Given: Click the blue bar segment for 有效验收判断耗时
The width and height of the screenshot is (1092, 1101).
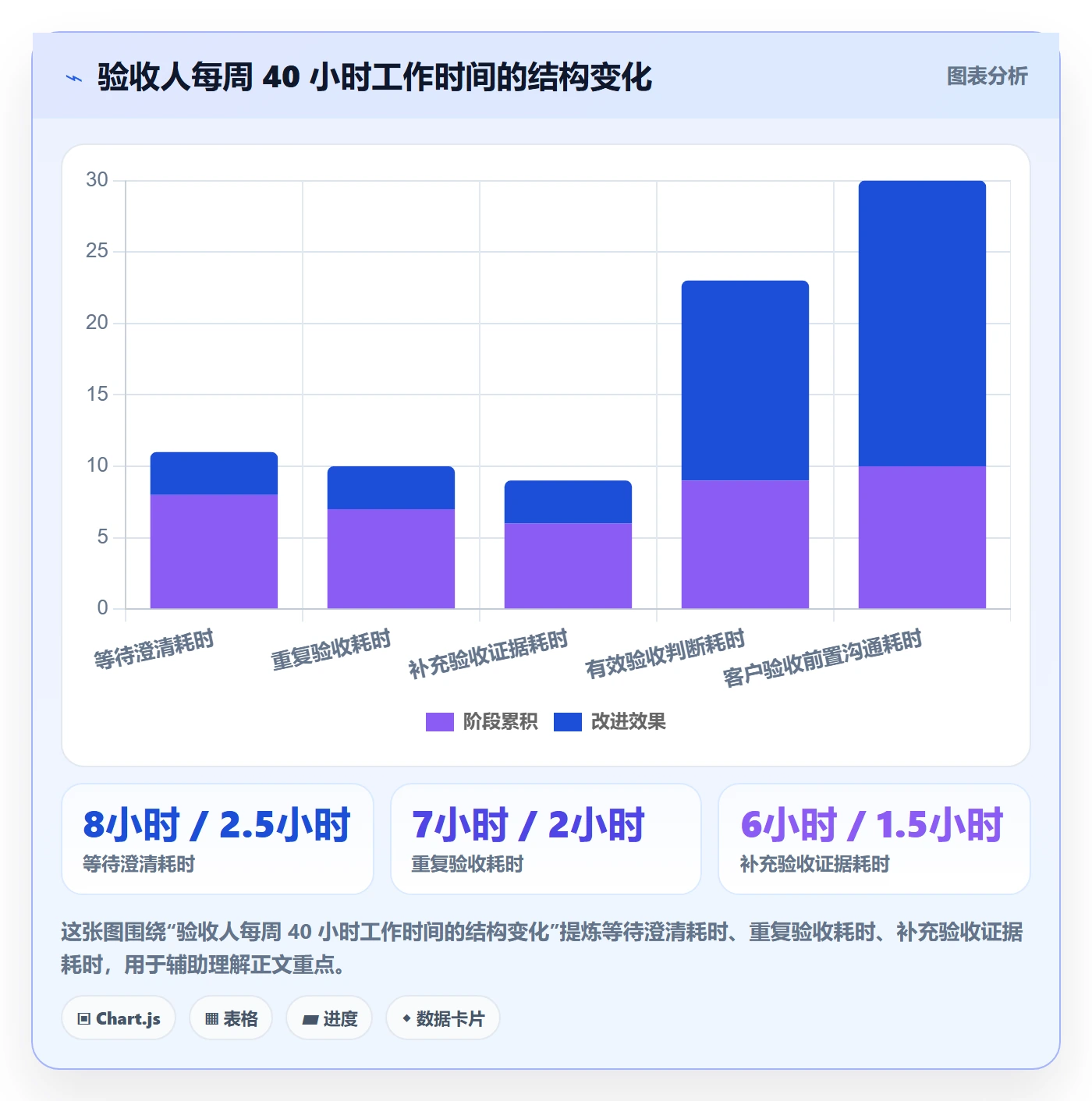Looking at the screenshot, I should point(745,381).
